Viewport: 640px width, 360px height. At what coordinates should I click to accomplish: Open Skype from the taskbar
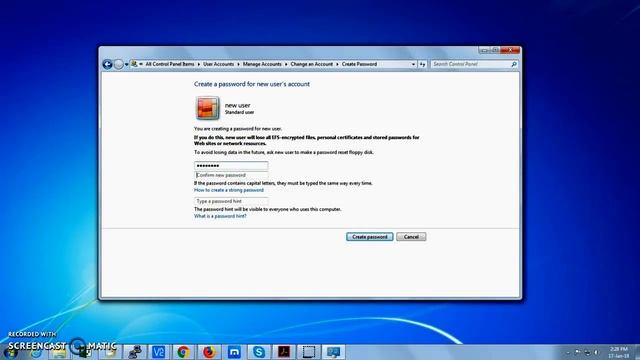(x=259, y=352)
